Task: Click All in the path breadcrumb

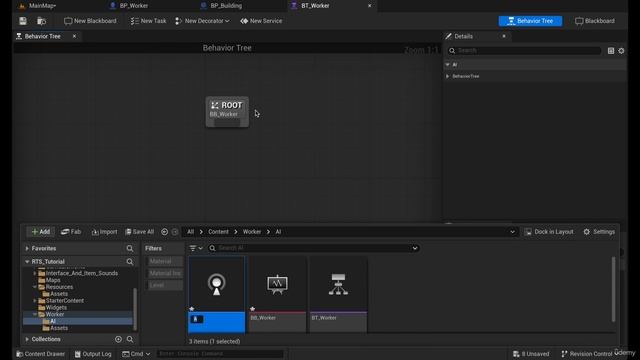Action: [x=191, y=232]
